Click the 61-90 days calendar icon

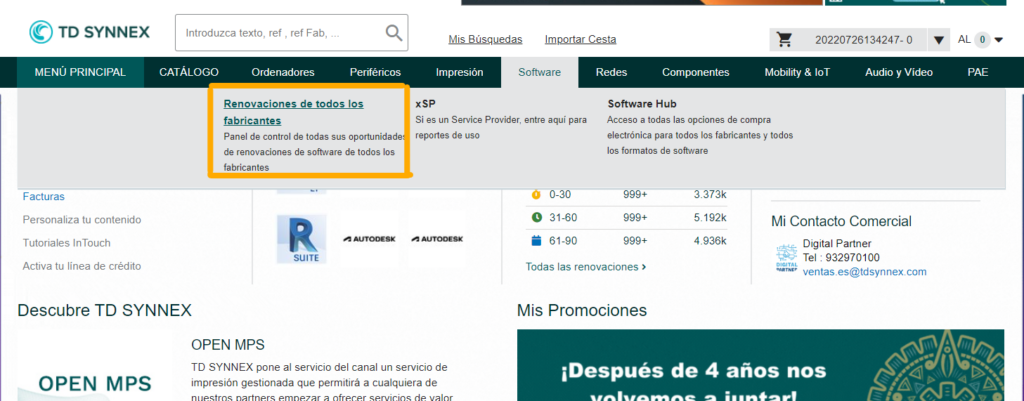(x=536, y=241)
